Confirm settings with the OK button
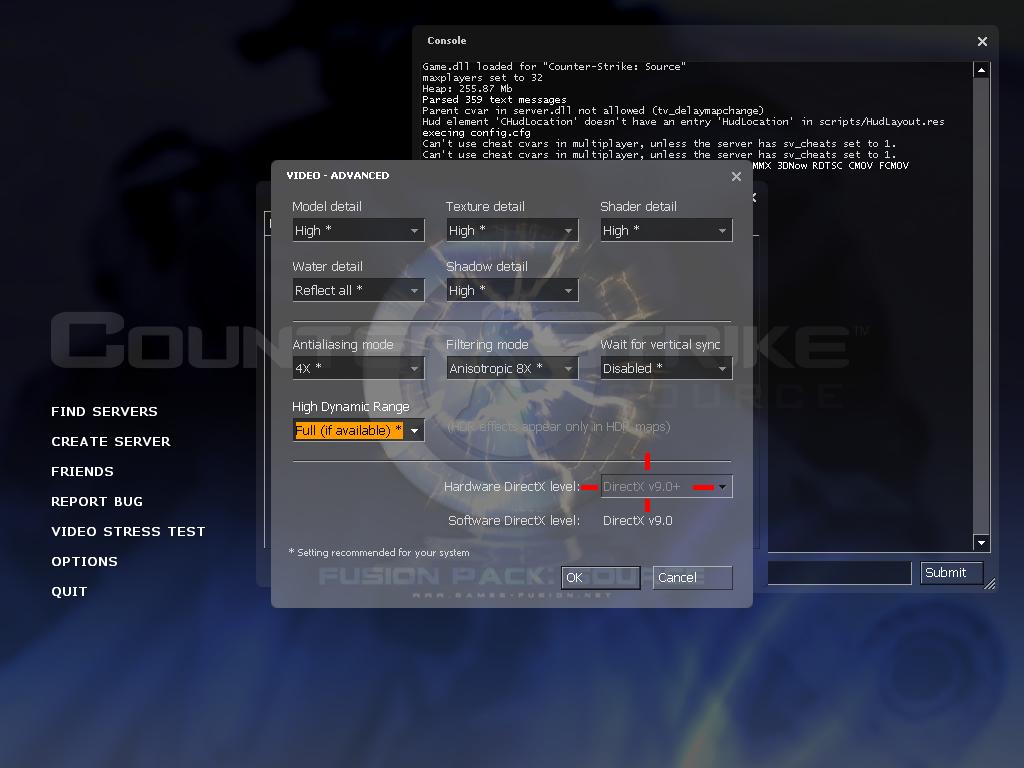The height and width of the screenshot is (768, 1024). [x=600, y=577]
